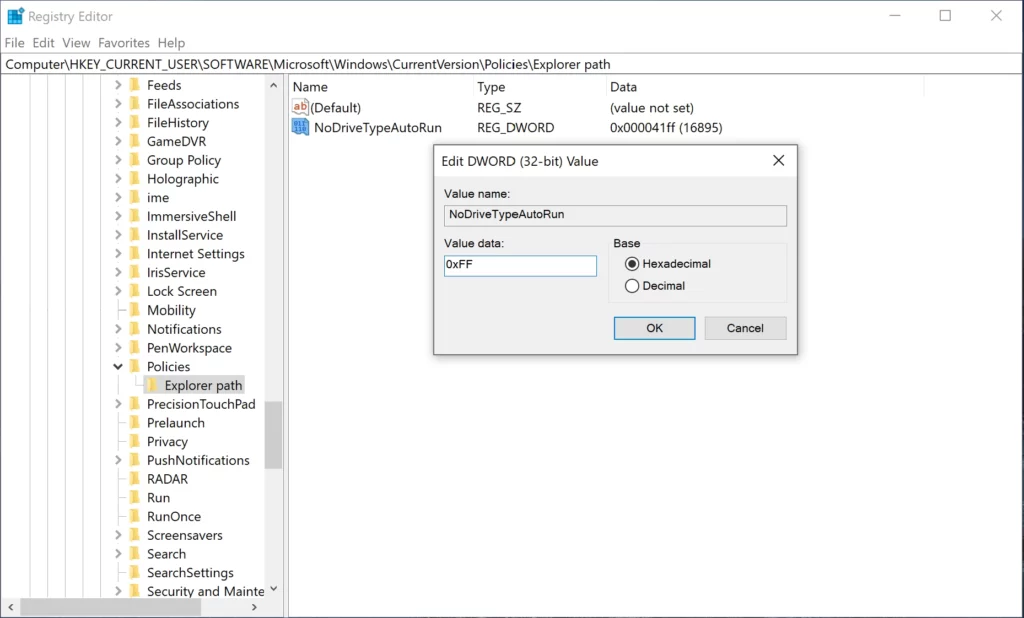The height and width of the screenshot is (618, 1024).
Task: Click OK to confirm the DWORD value
Action: point(654,328)
